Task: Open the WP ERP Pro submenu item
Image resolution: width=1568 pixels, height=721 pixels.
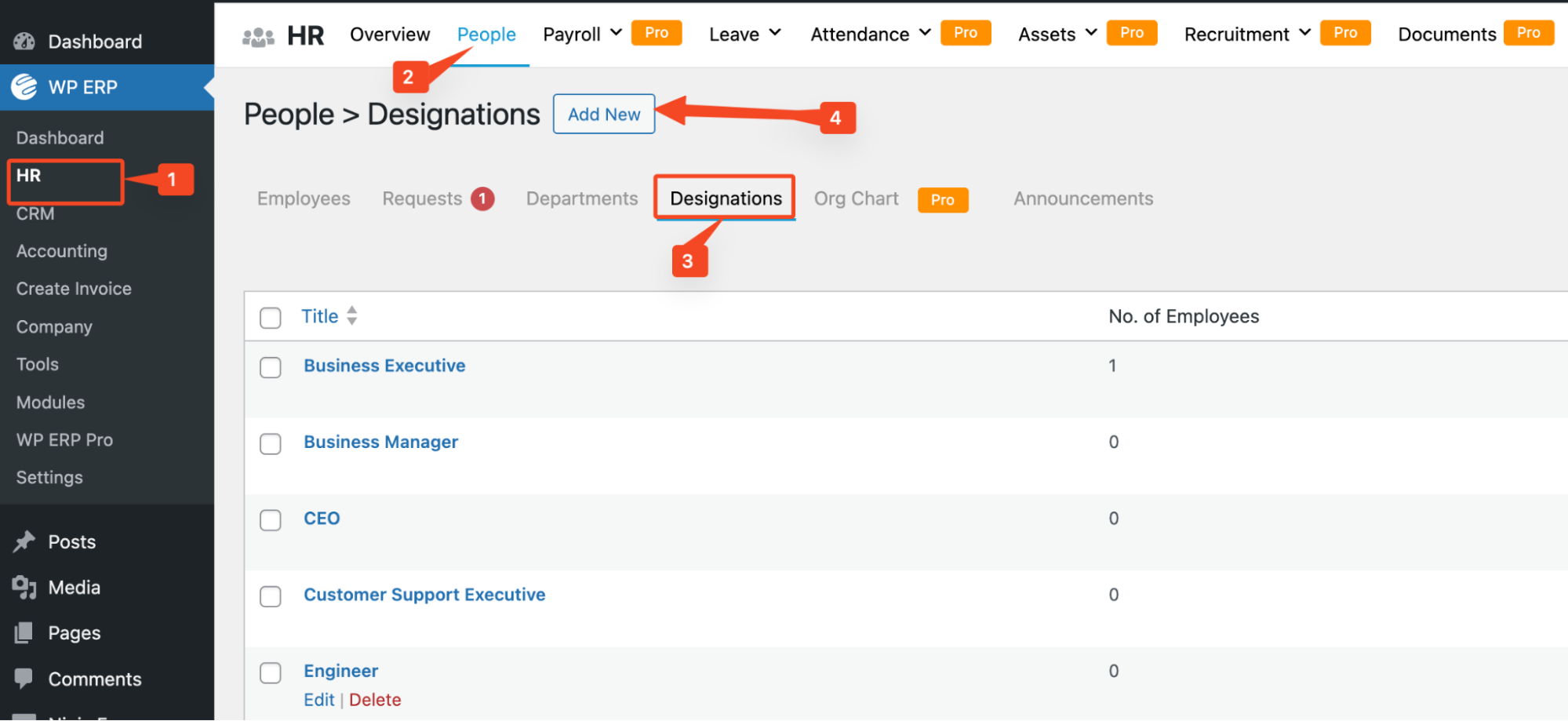Action: pyautogui.click(x=64, y=439)
